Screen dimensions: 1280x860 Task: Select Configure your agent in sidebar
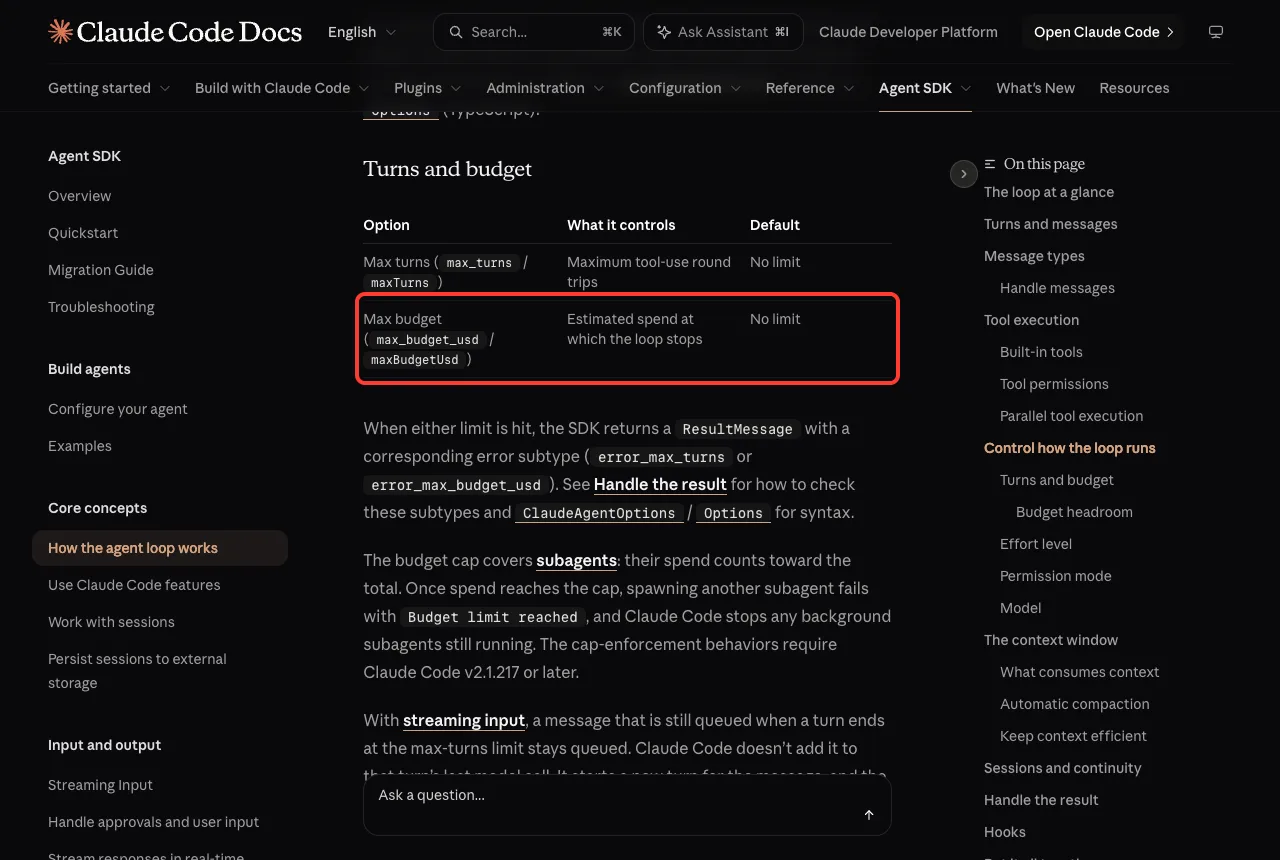(118, 409)
